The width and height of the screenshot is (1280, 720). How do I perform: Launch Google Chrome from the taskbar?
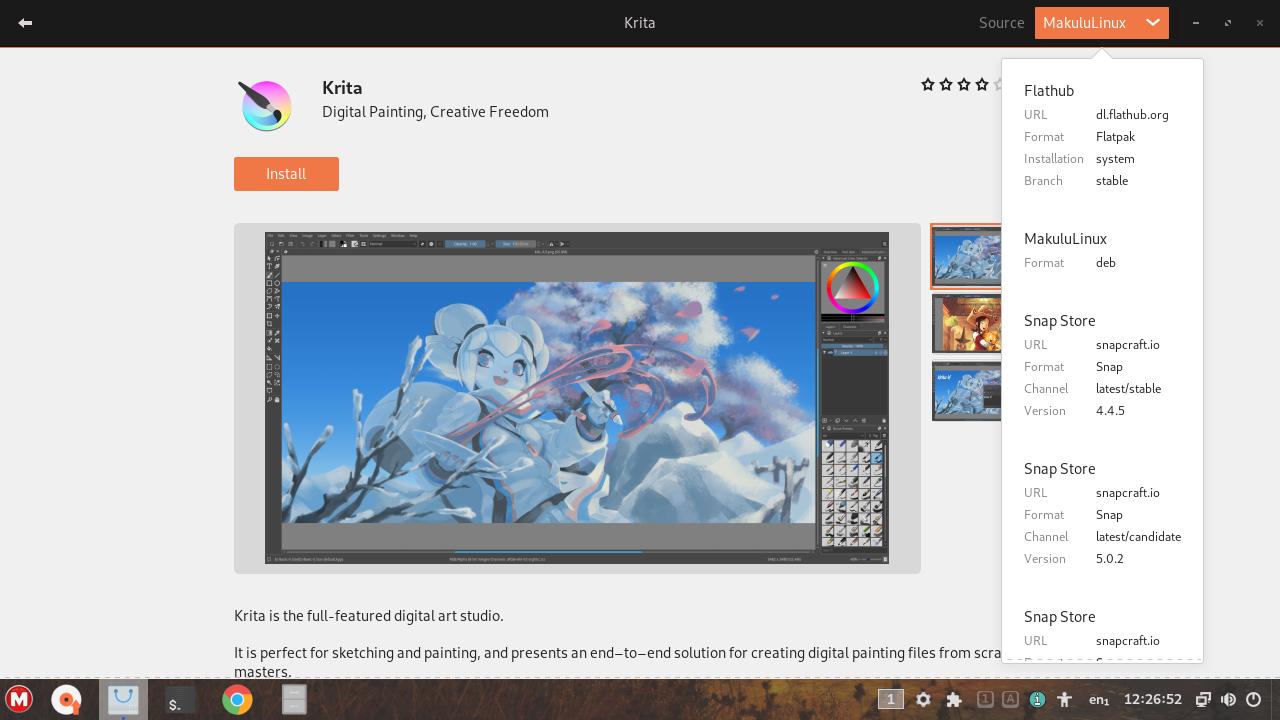[x=237, y=699]
